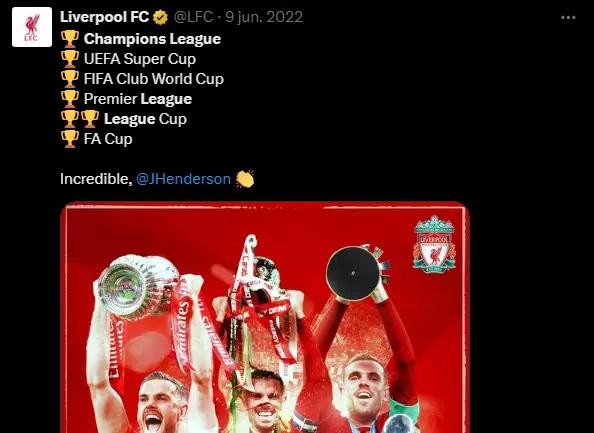Click the gold verified badge
594x433 pixels.
160,17
